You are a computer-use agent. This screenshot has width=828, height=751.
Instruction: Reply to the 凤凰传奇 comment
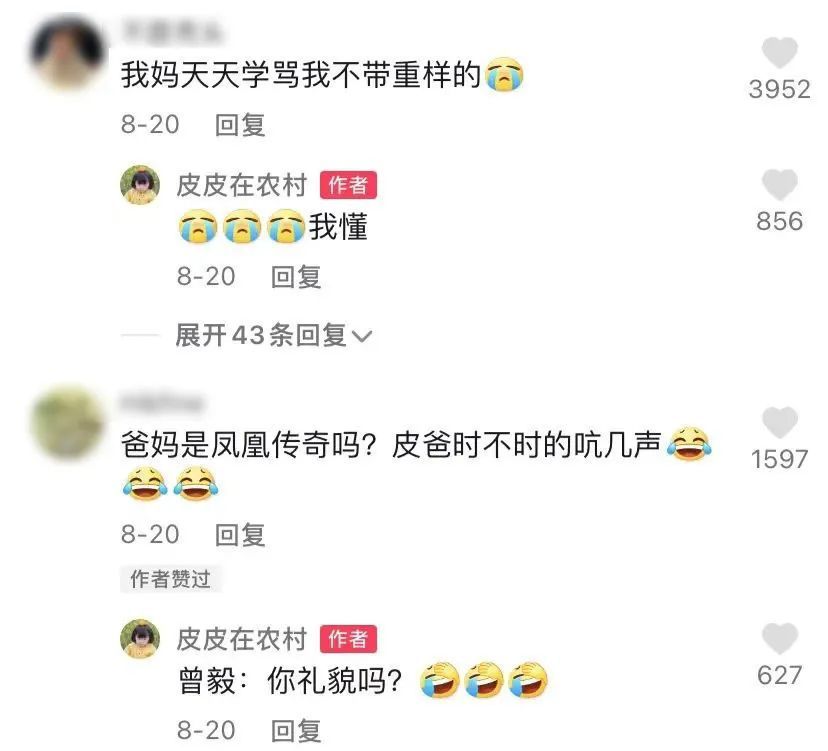point(240,535)
